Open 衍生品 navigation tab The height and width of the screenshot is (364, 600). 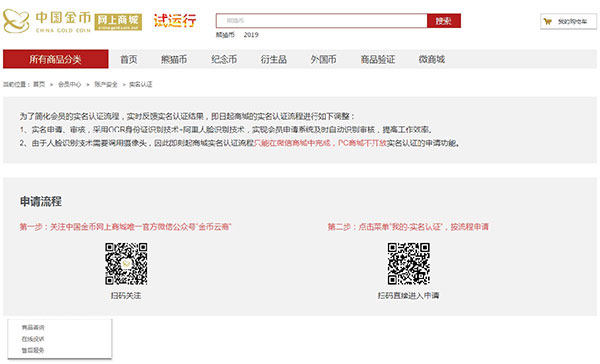point(274,59)
